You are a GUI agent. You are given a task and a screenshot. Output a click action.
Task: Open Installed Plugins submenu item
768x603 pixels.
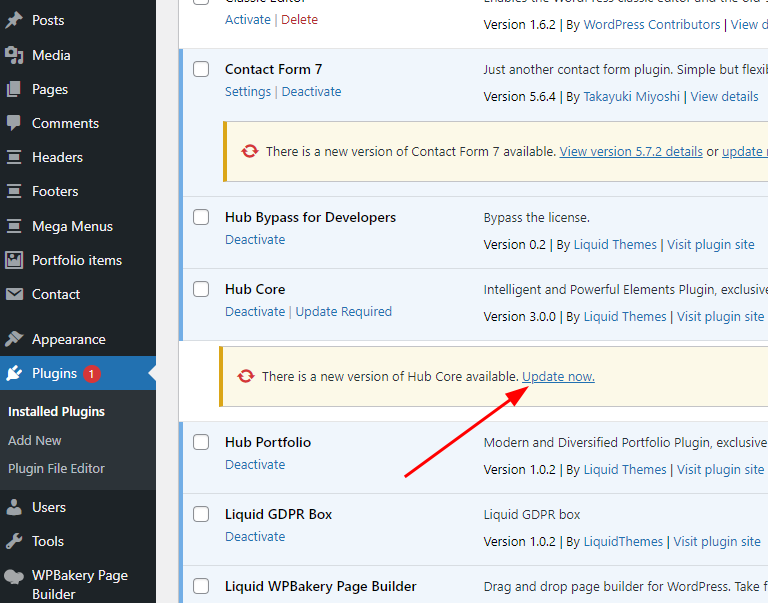point(56,411)
